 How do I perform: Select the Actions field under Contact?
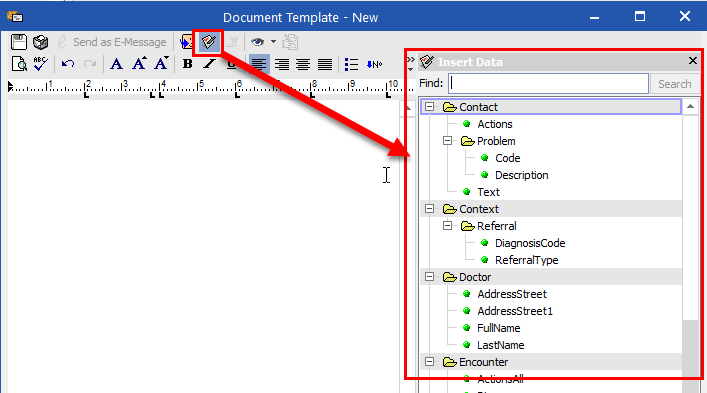coord(495,124)
